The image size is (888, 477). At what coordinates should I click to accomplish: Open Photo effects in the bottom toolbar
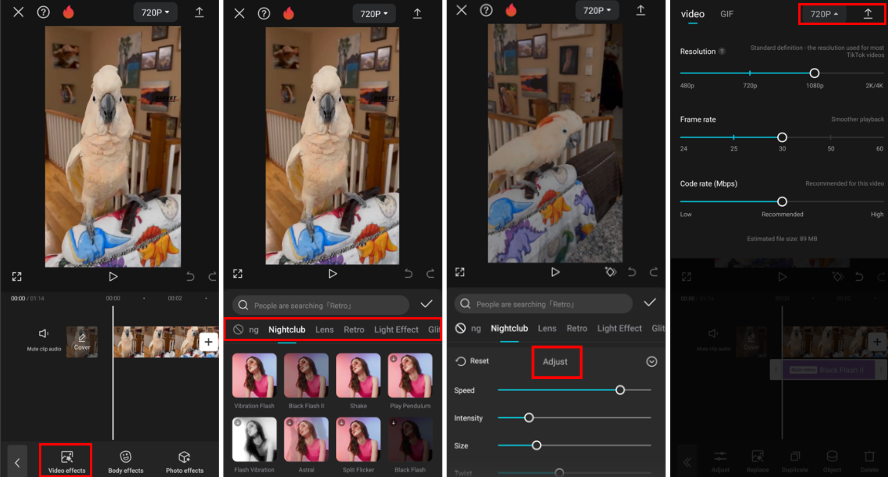point(185,461)
